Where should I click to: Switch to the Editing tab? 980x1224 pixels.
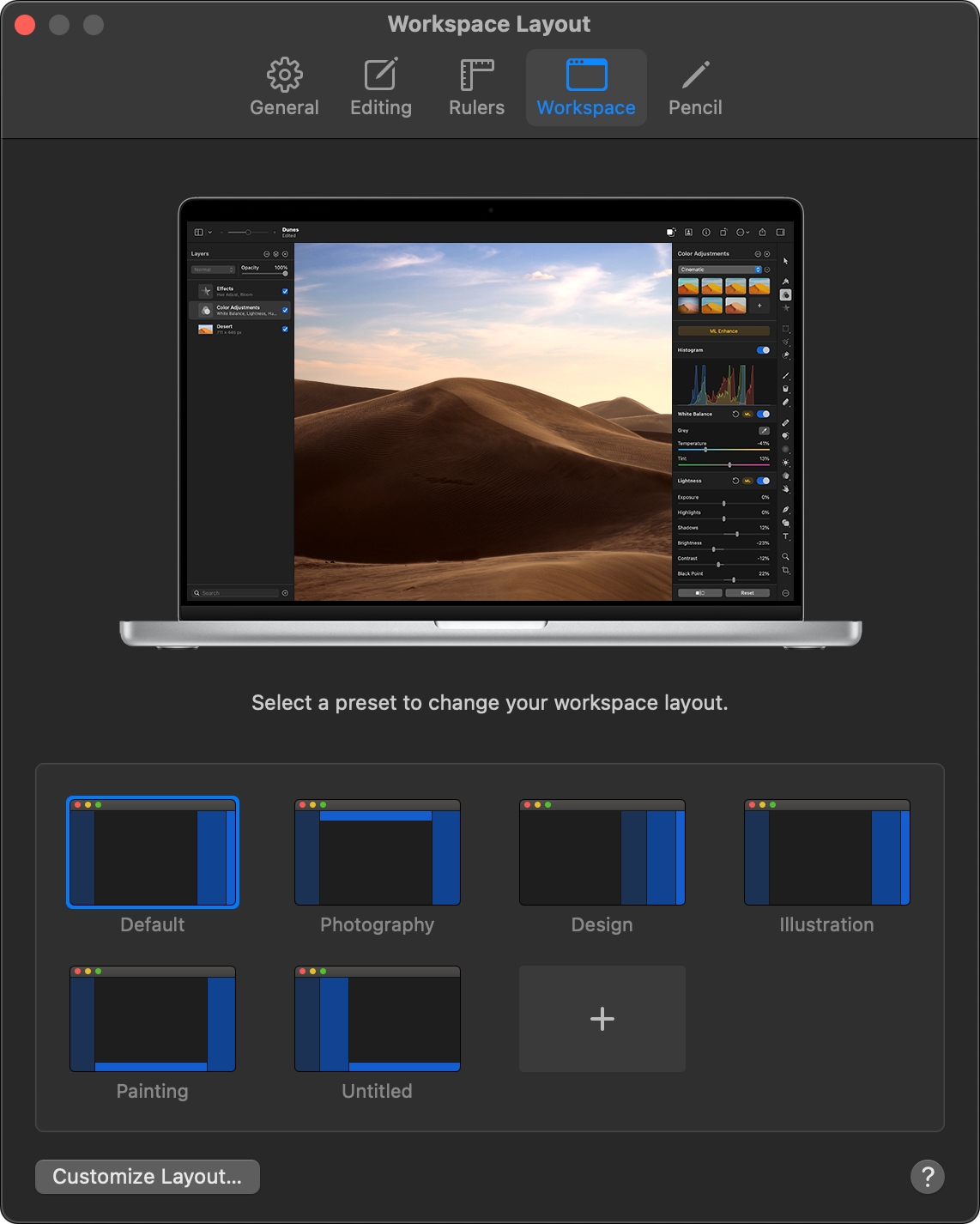[381, 88]
